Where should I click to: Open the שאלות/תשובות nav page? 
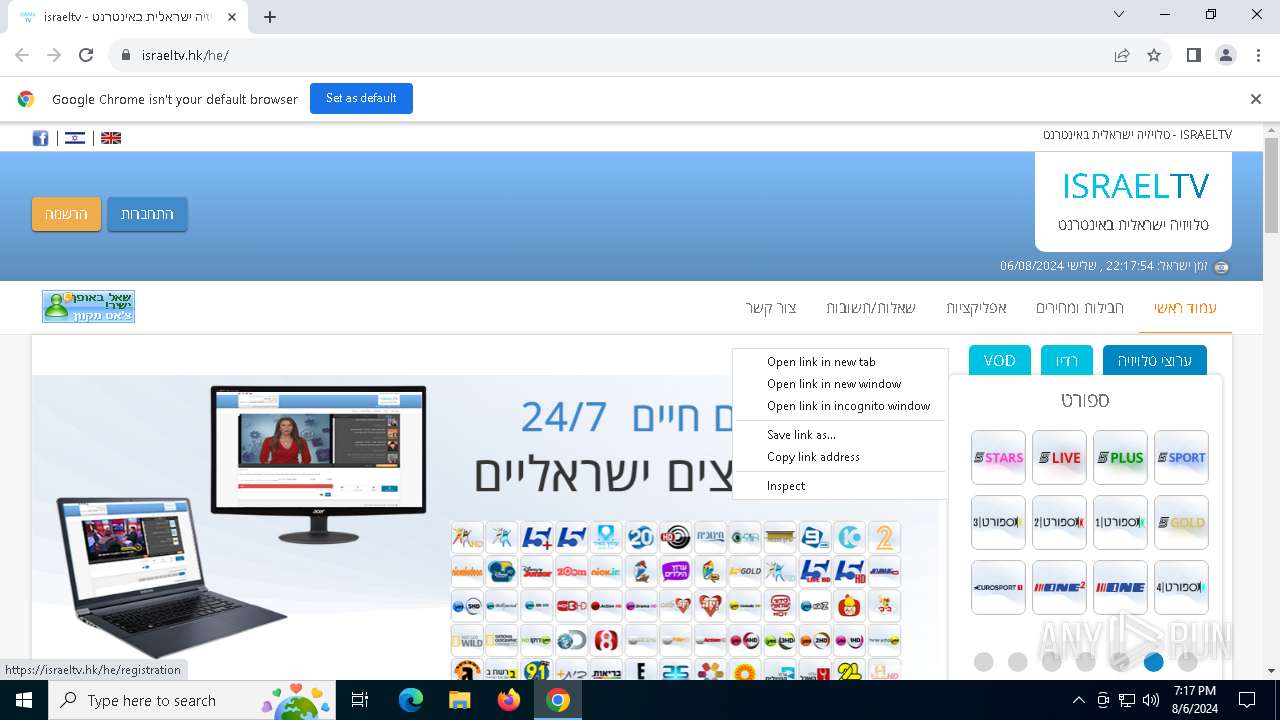pyautogui.click(x=871, y=308)
